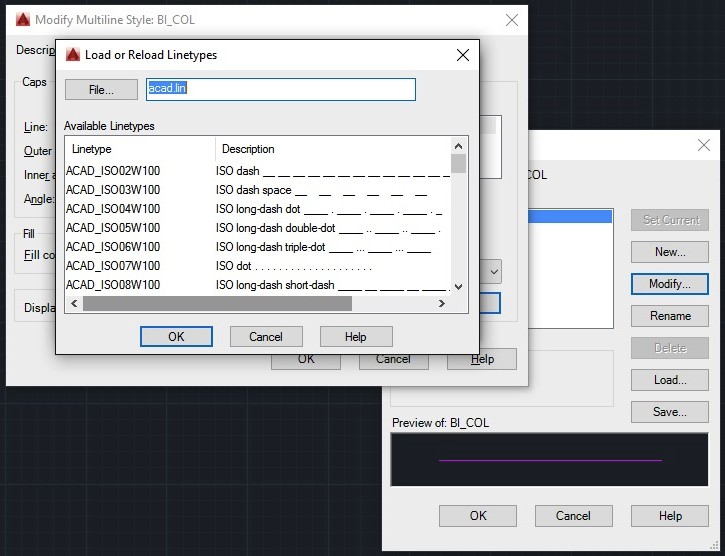725x556 pixels.
Task: Click the horizontal scroll left arrow
Action: [x=74, y=303]
